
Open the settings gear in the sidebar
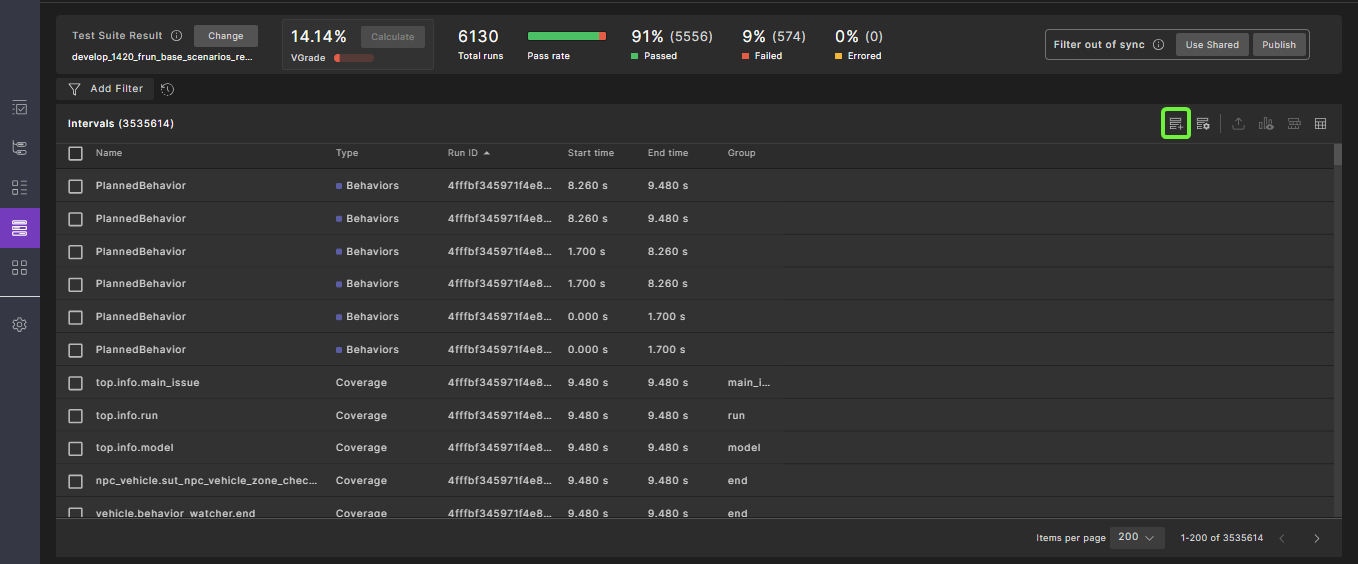[x=19, y=325]
